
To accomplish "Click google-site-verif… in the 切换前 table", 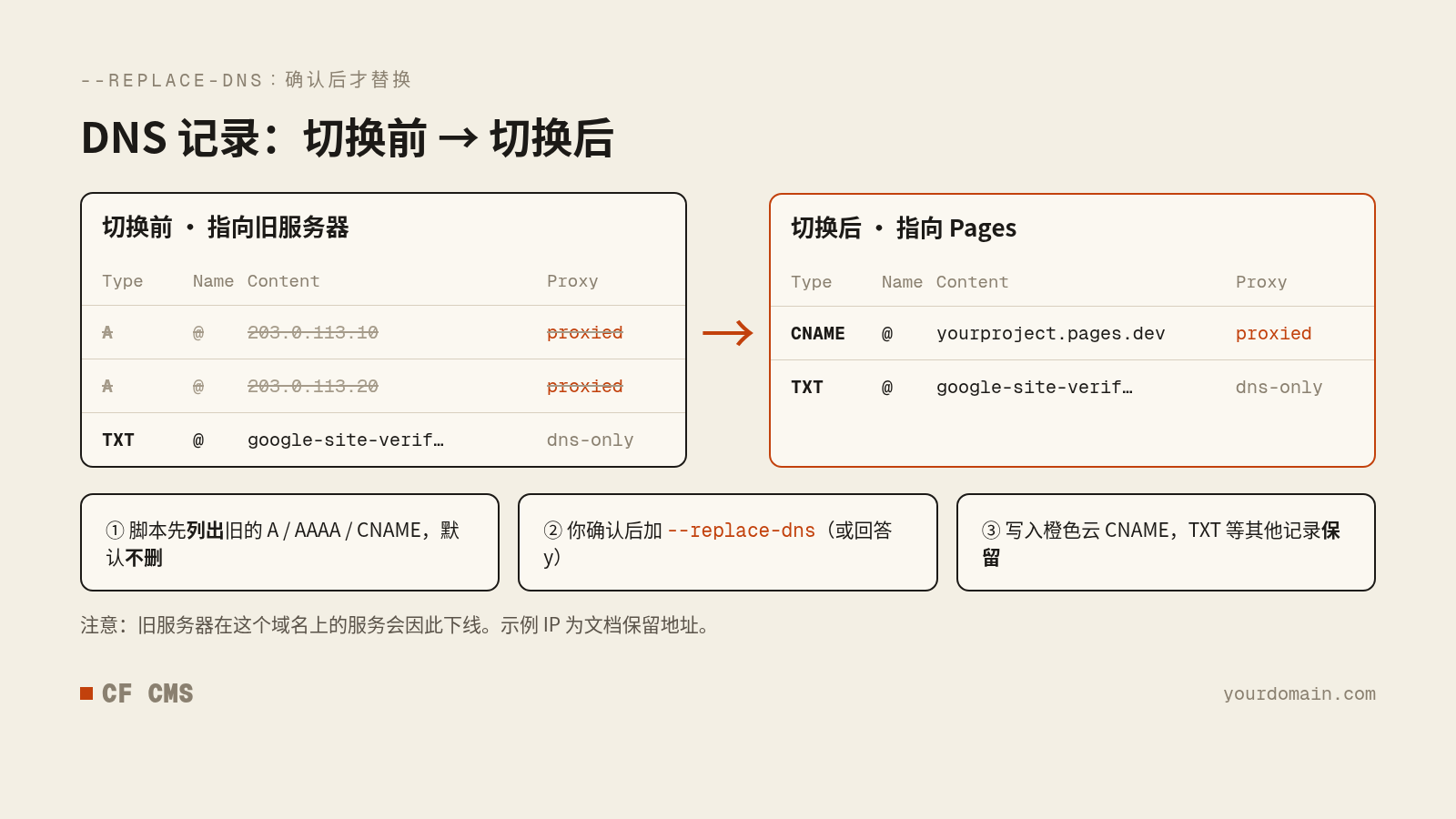I will [x=346, y=440].
